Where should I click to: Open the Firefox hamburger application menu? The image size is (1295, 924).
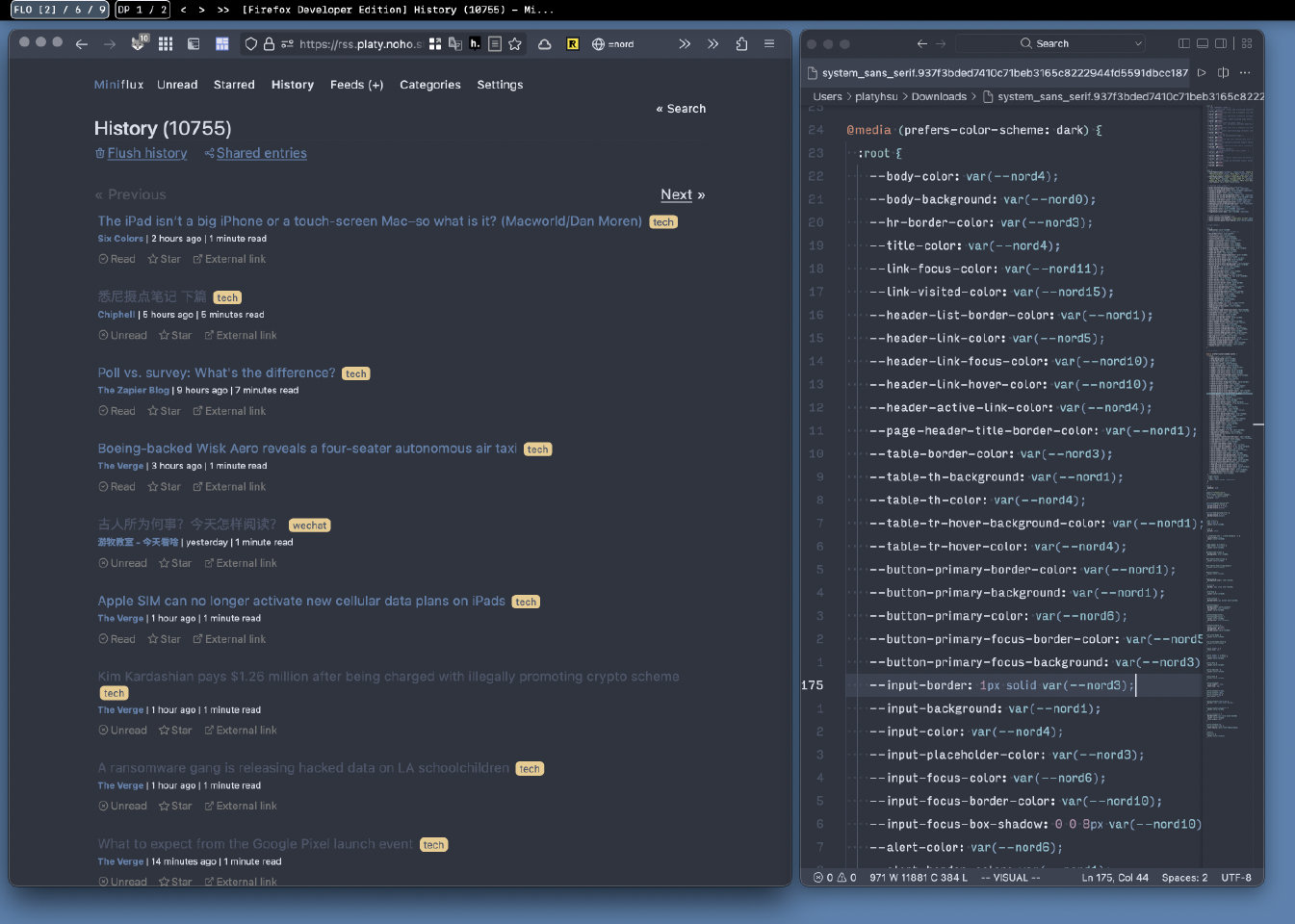click(769, 44)
